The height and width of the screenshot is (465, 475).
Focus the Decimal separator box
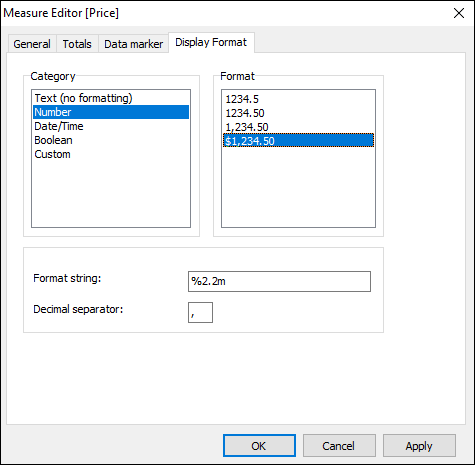coord(200,312)
